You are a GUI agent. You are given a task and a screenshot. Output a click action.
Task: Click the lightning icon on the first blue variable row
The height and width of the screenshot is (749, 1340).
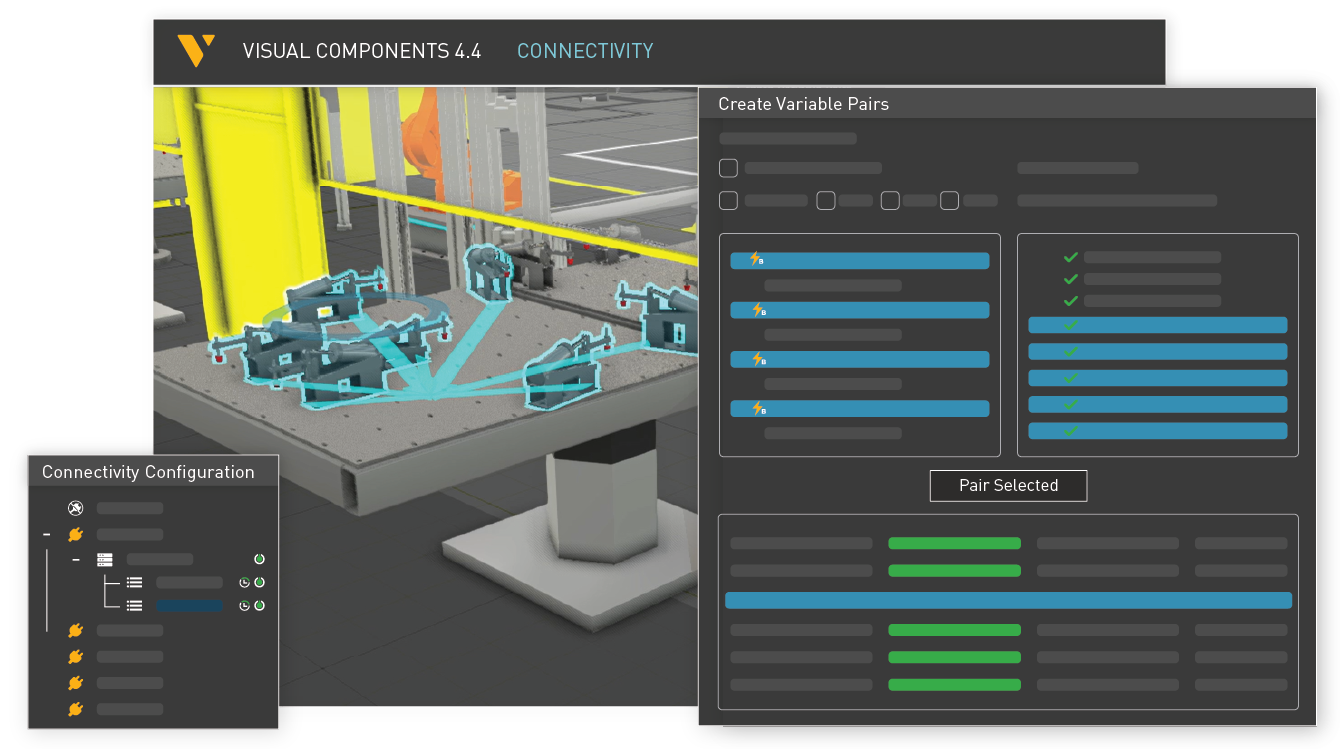[757, 260]
